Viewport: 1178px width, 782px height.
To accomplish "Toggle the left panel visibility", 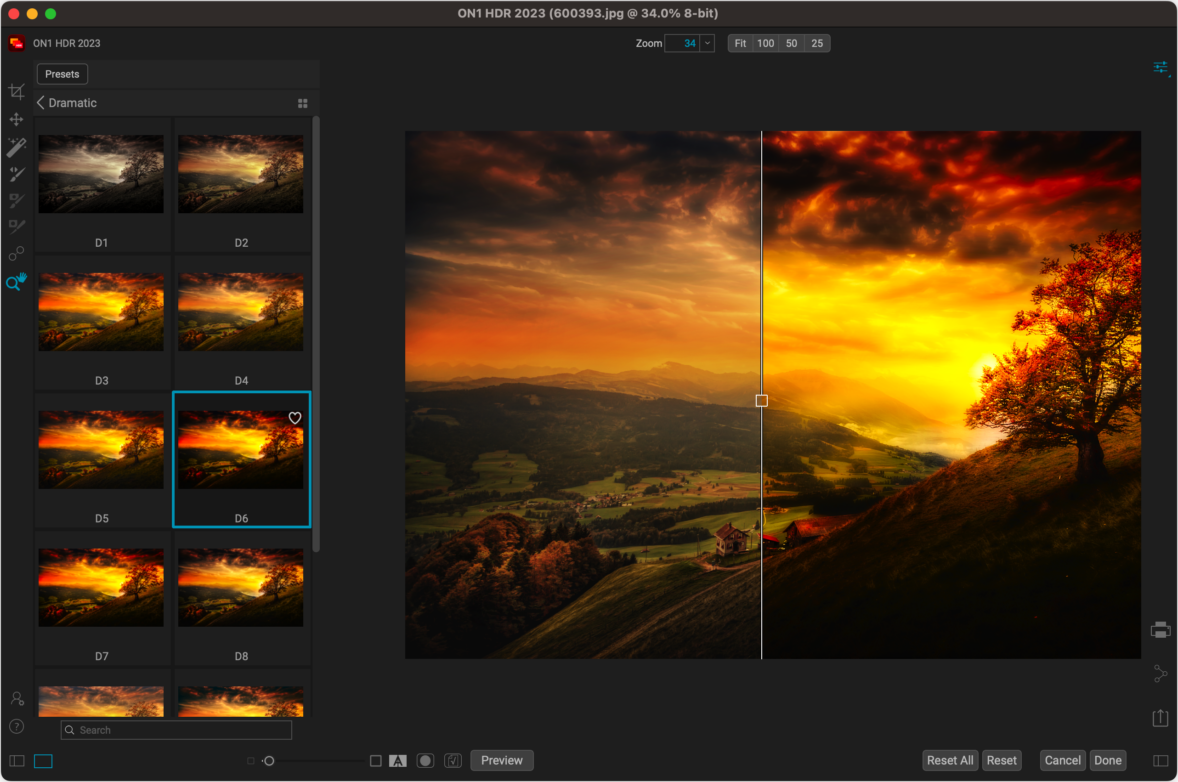I will [17, 761].
